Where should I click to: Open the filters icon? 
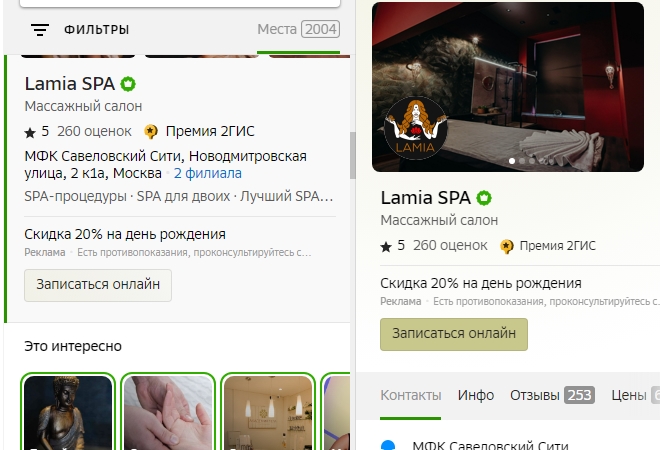click(40, 29)
